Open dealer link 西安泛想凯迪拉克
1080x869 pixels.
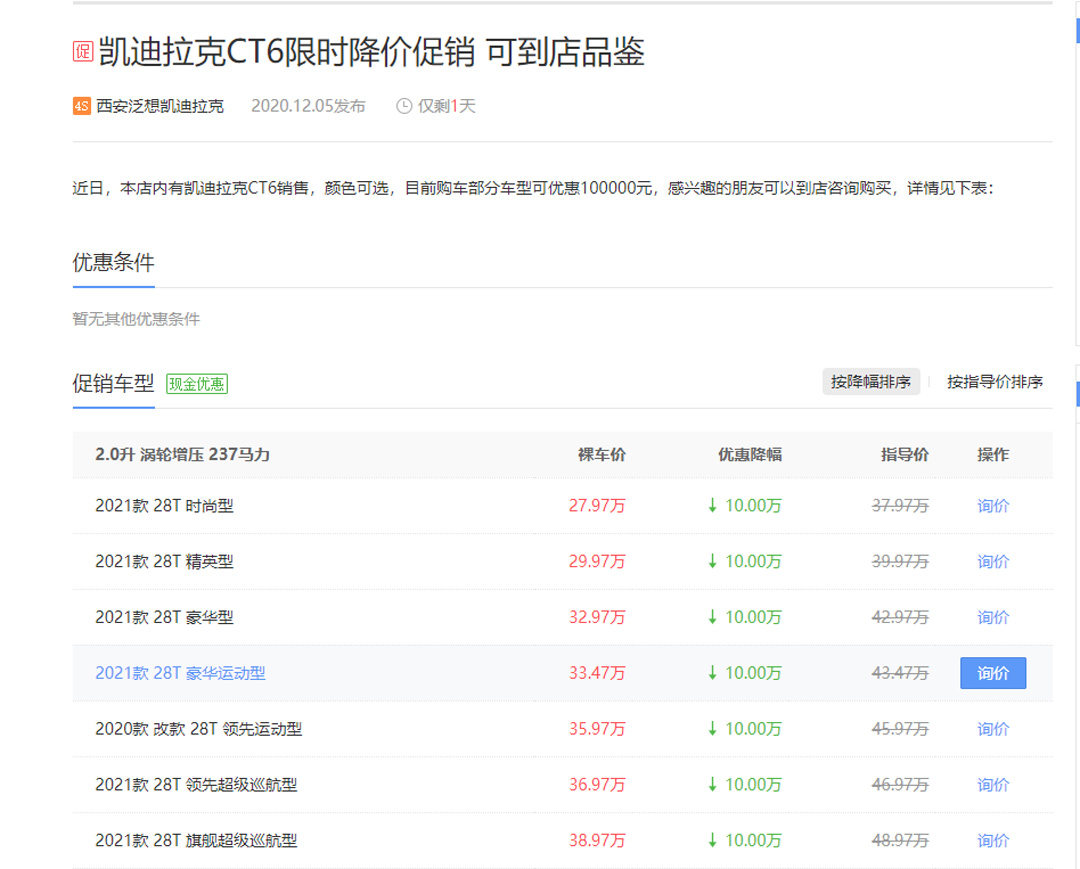pos(160,106)
